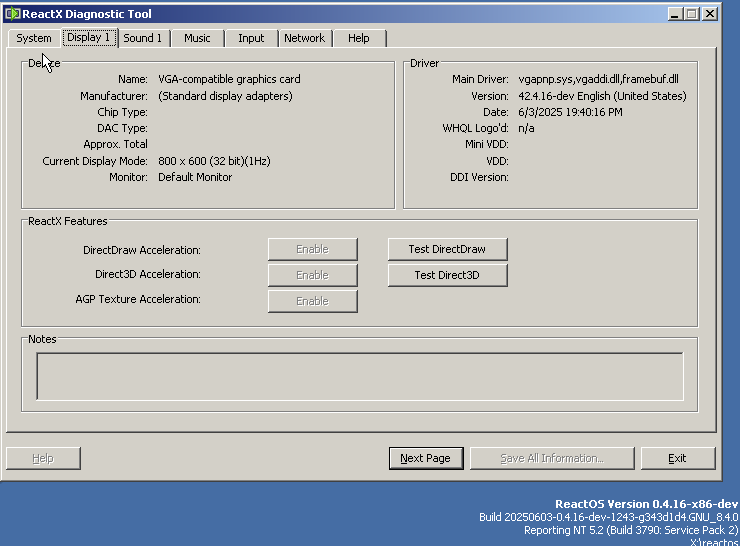Click the 'DDI Version:' label

point(479,177)
